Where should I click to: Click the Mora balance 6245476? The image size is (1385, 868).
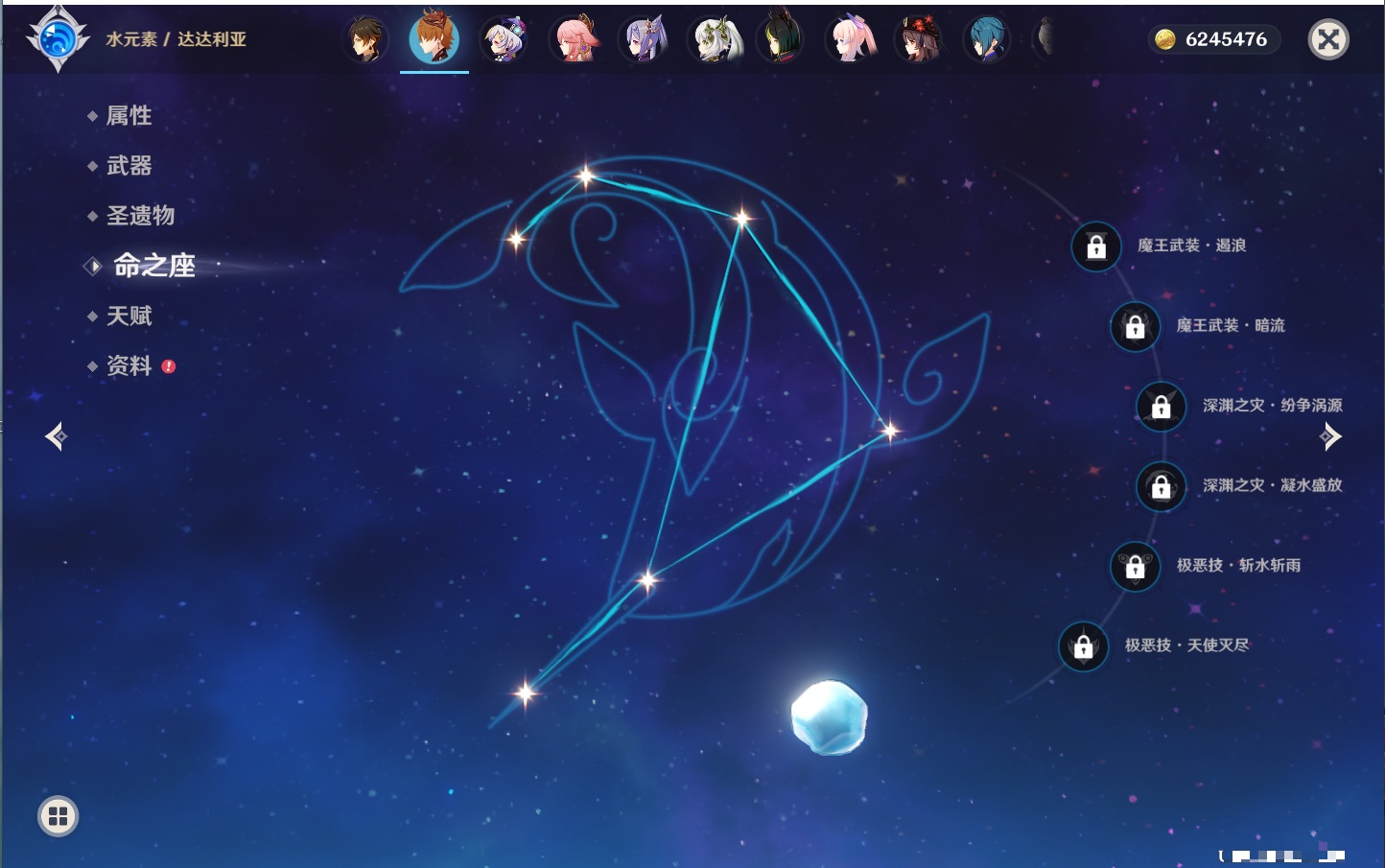(1214, 39)
